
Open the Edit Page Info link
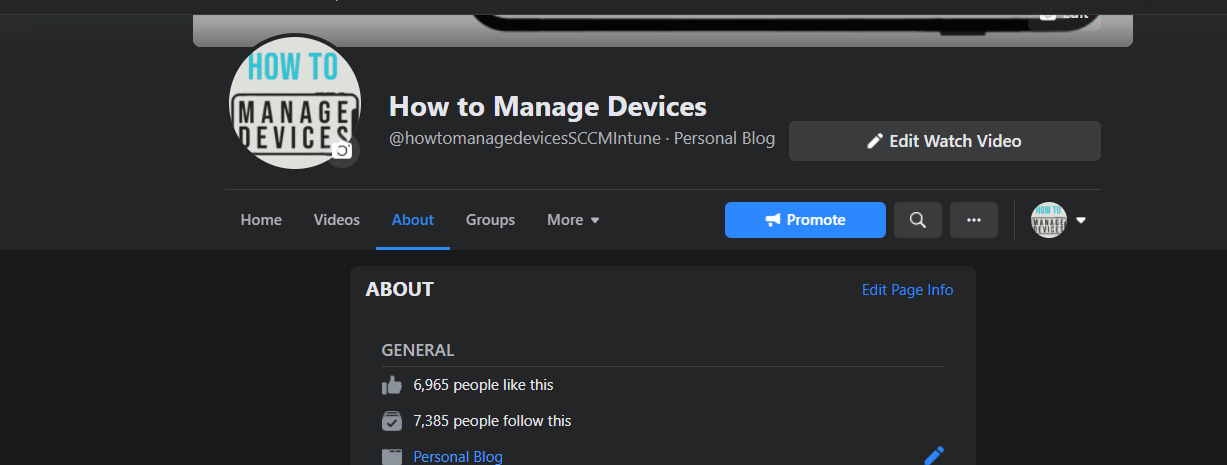pos(908,290)
